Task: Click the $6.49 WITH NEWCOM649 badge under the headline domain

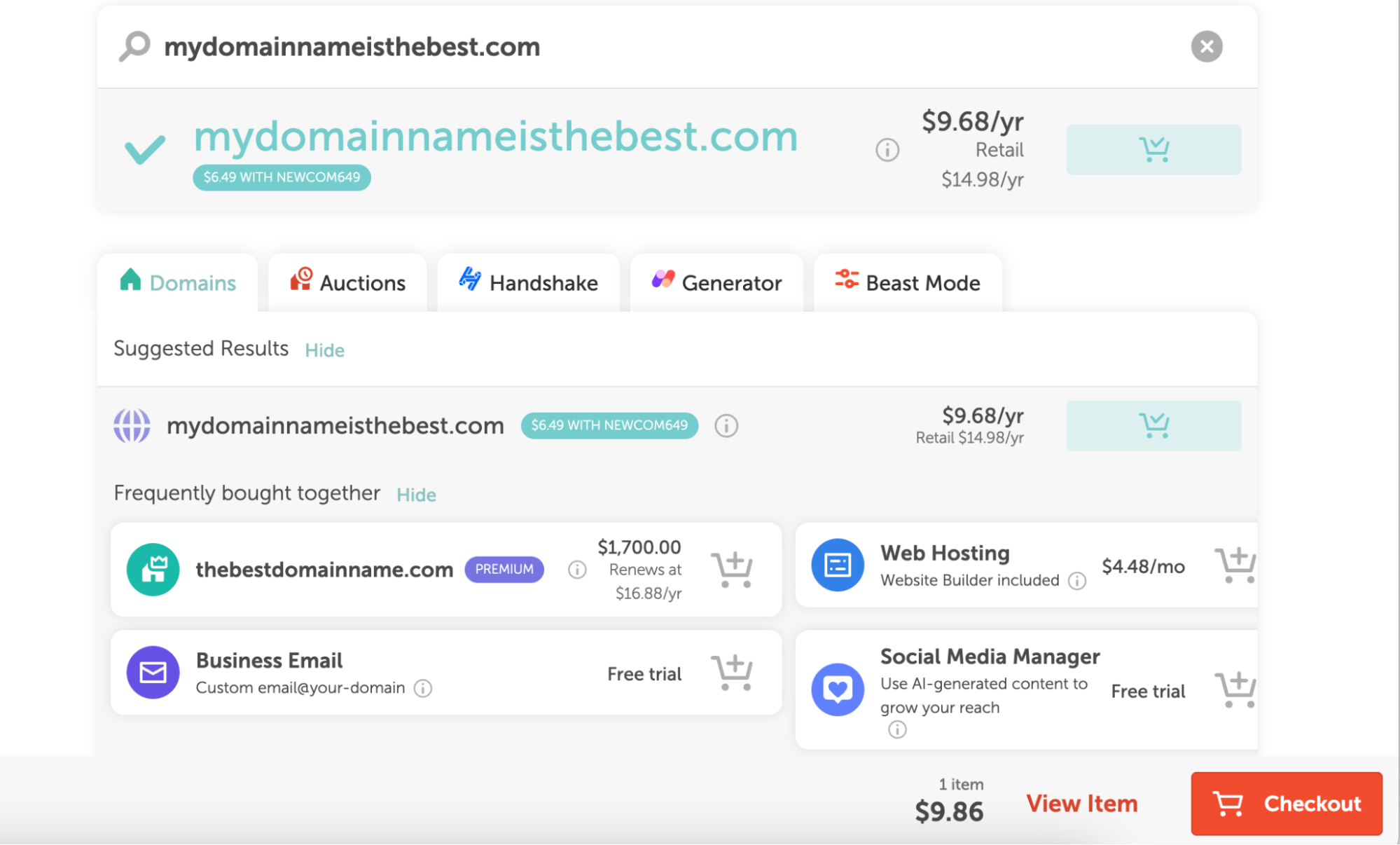Action: [282, 177]
